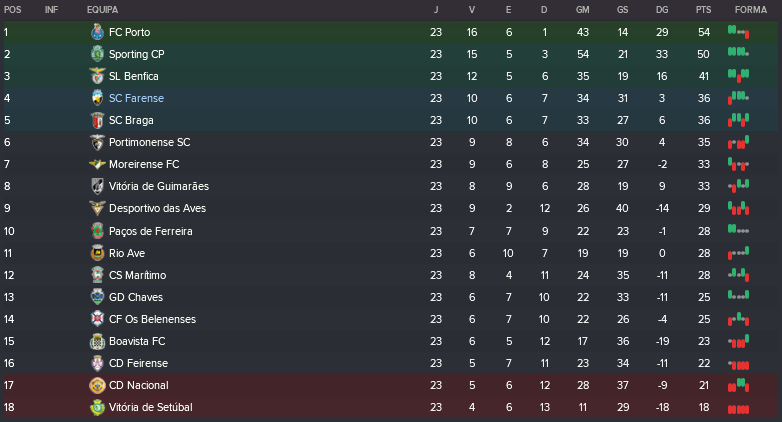Click the FC Porto club crest

[97, 32]
